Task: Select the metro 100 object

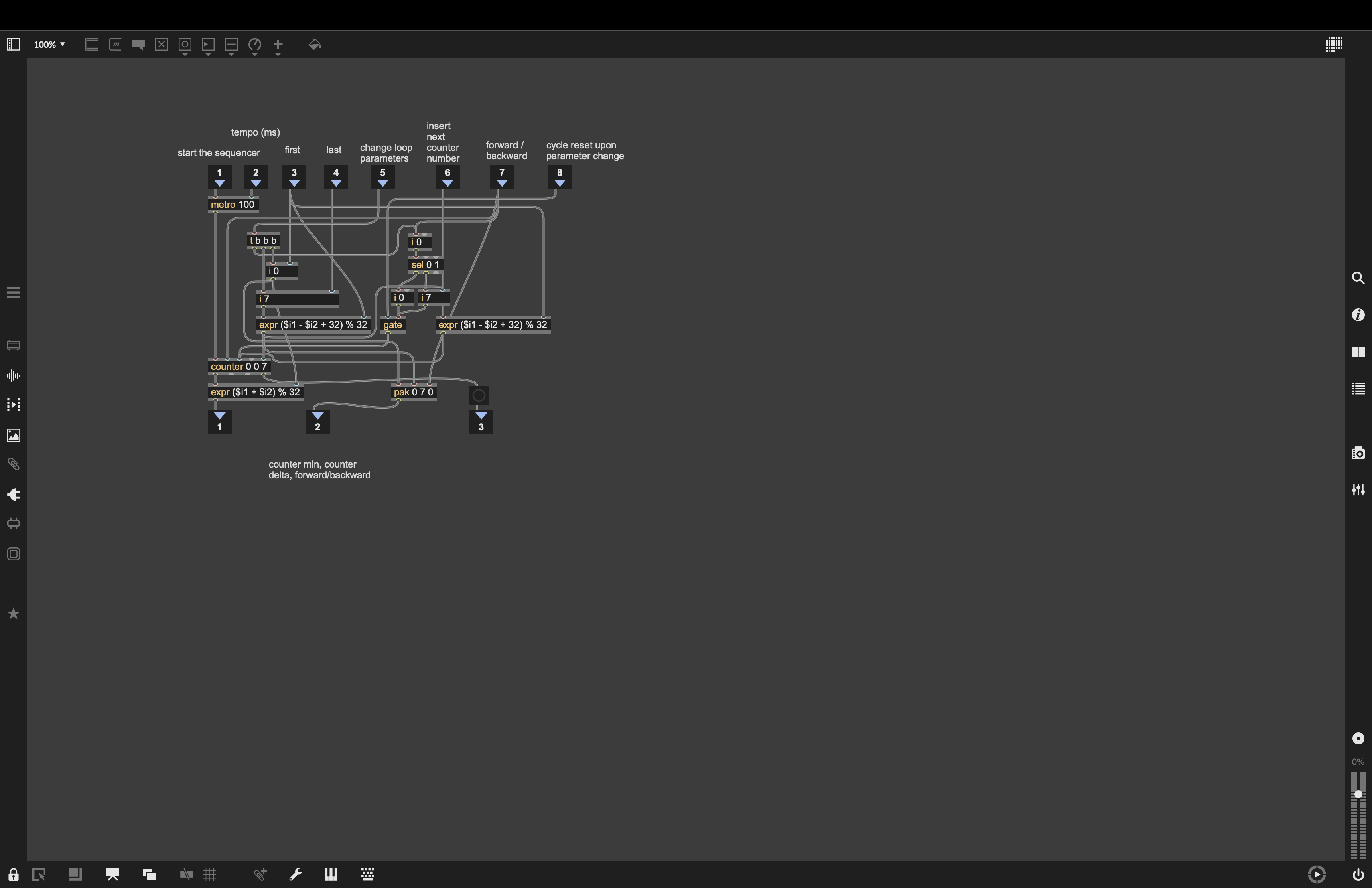Action: click(233, 205)
